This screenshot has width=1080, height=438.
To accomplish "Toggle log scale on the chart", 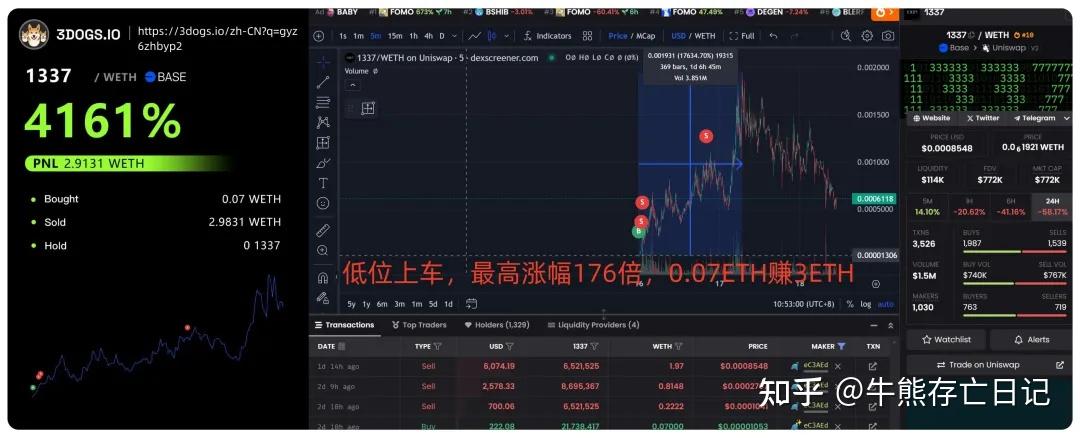I will click(866, 304).
